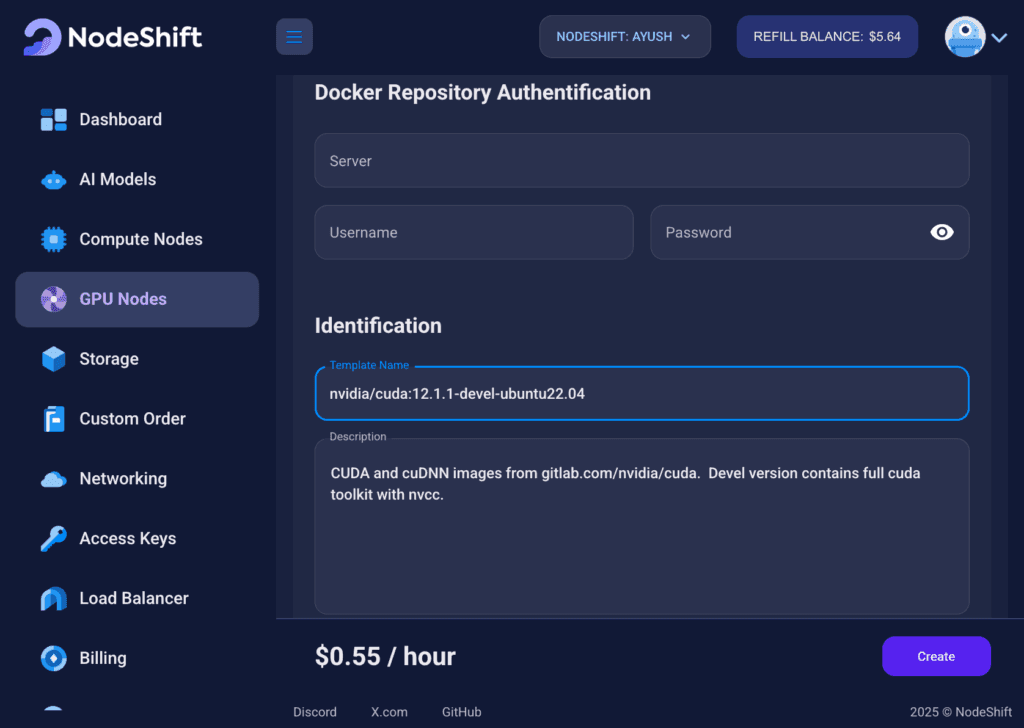
Task: Click the "Identification" heading
Action: coord(378,325)
